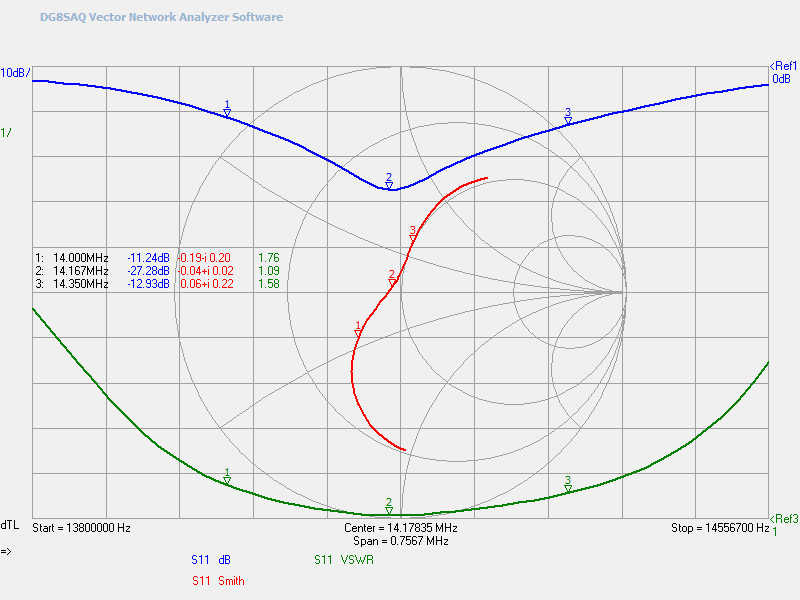This screenshot has width=800, height=600.
Task: Select marker 1 on green VSWR trace
Action: (227, 480)
